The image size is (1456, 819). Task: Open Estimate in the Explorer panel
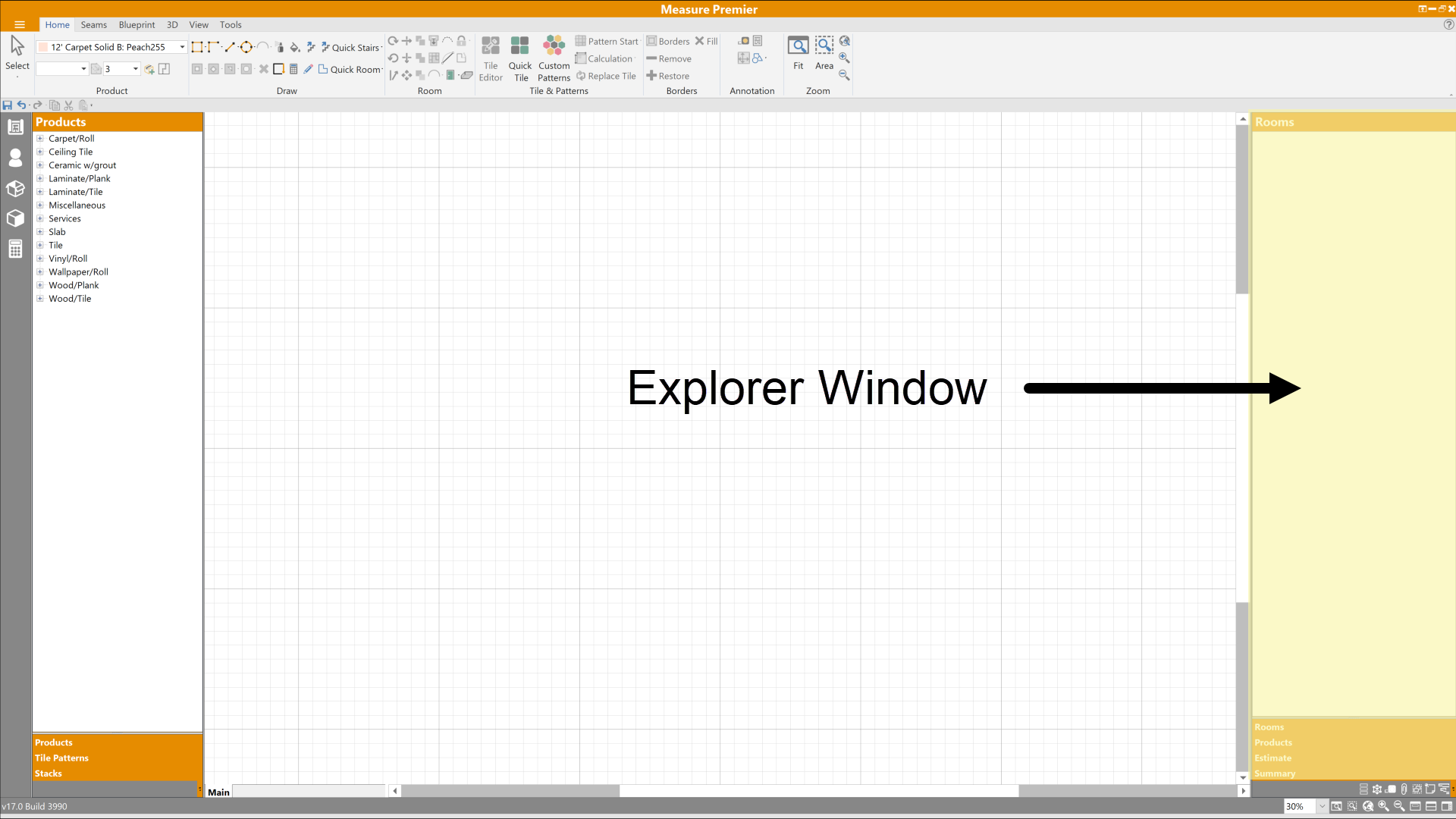coord(1272,758)
